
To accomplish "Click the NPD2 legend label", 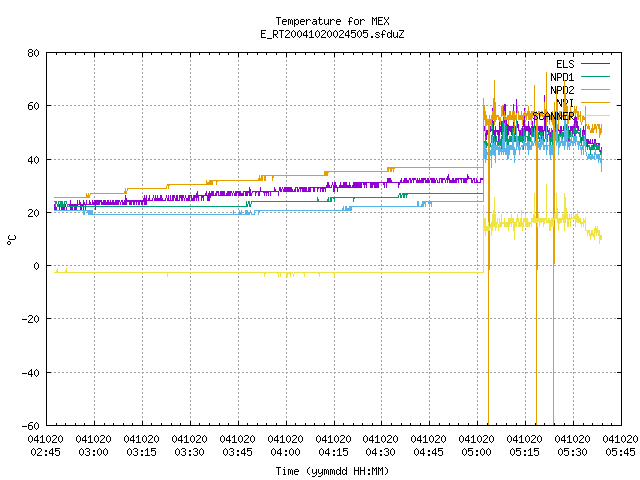I will tap(562, 90).
